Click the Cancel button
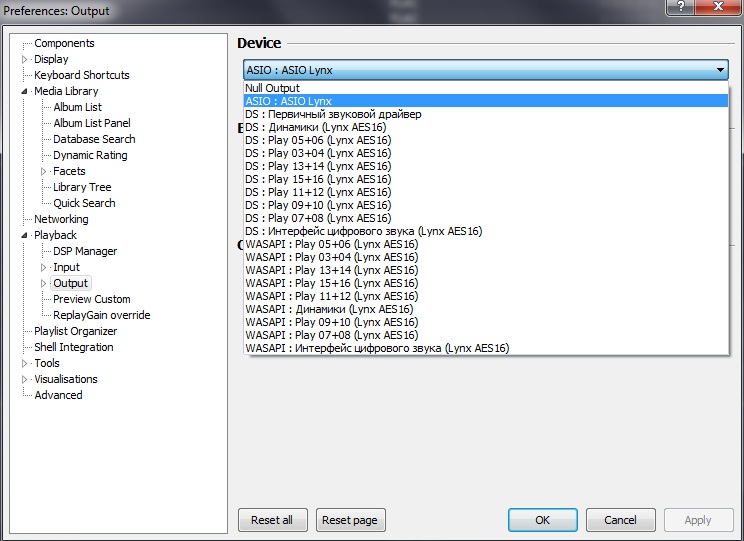This screenshot has height=541, width=744. tap(620, 520)
